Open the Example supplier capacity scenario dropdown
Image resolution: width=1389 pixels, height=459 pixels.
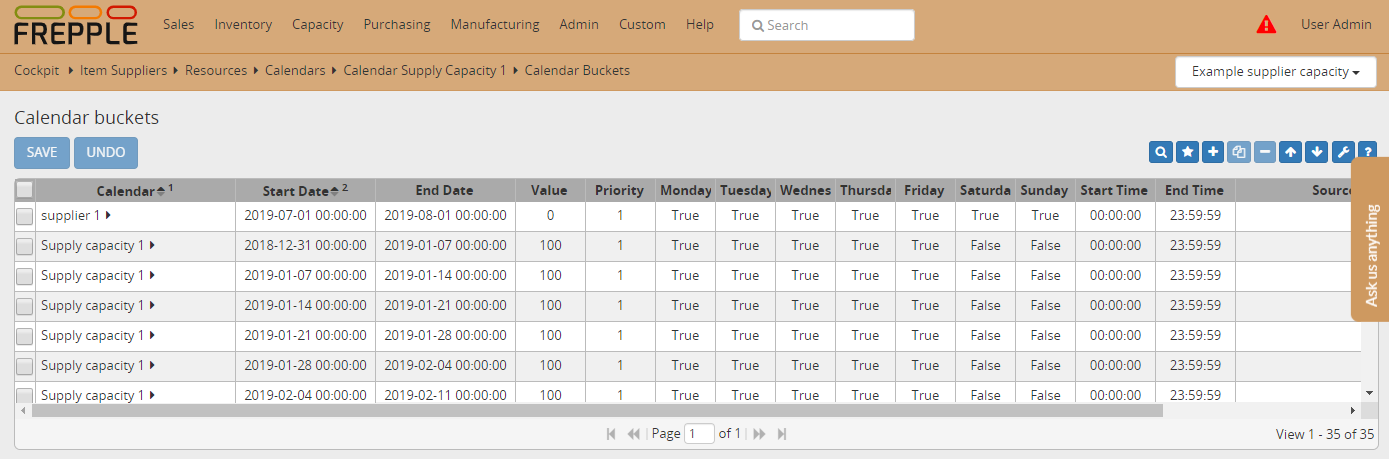click(x=1276, y=72)
